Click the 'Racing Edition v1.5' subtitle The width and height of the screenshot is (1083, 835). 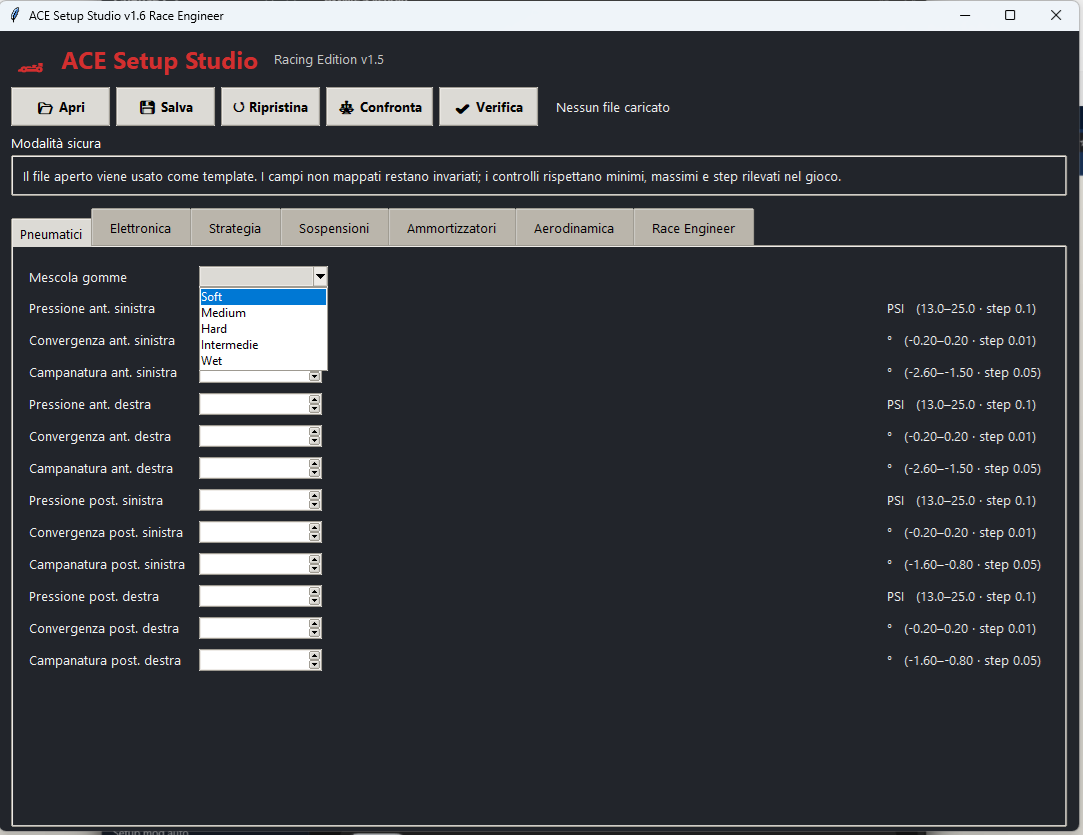329,60
